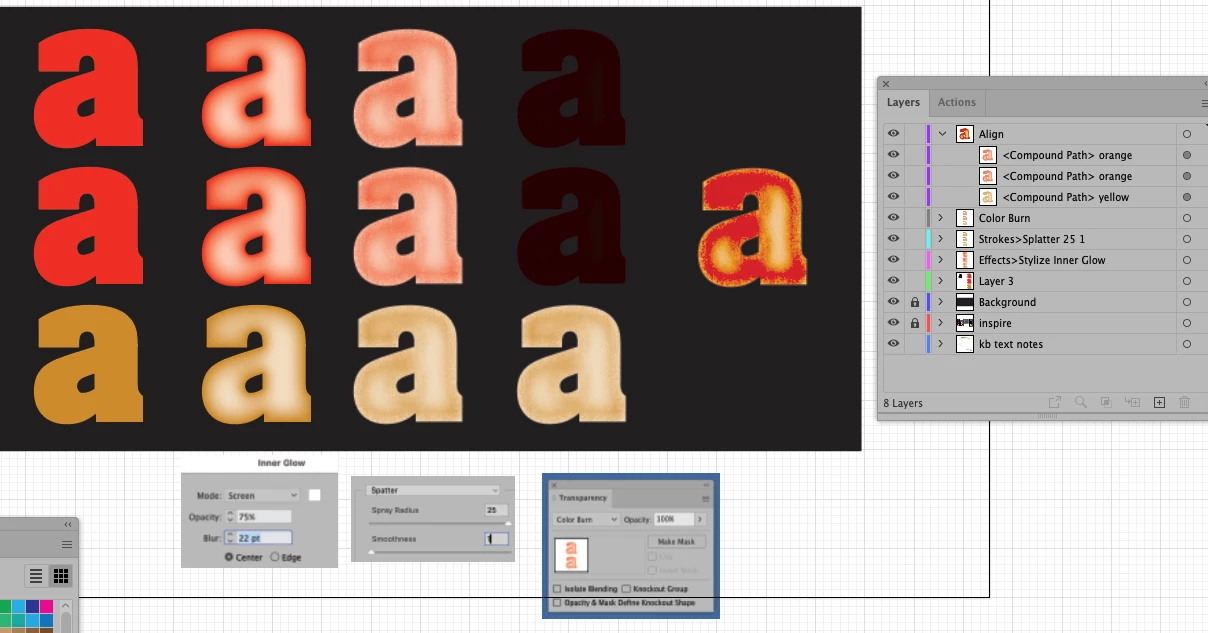1208x633 pixels.
Task: Switch Swatches panel to list view icon
Action: [36, 576]
